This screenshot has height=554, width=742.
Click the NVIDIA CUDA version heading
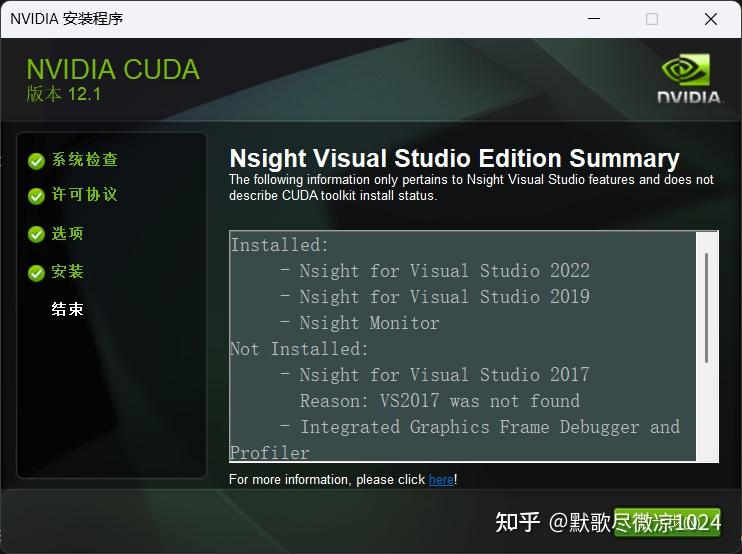pos(113,79)
